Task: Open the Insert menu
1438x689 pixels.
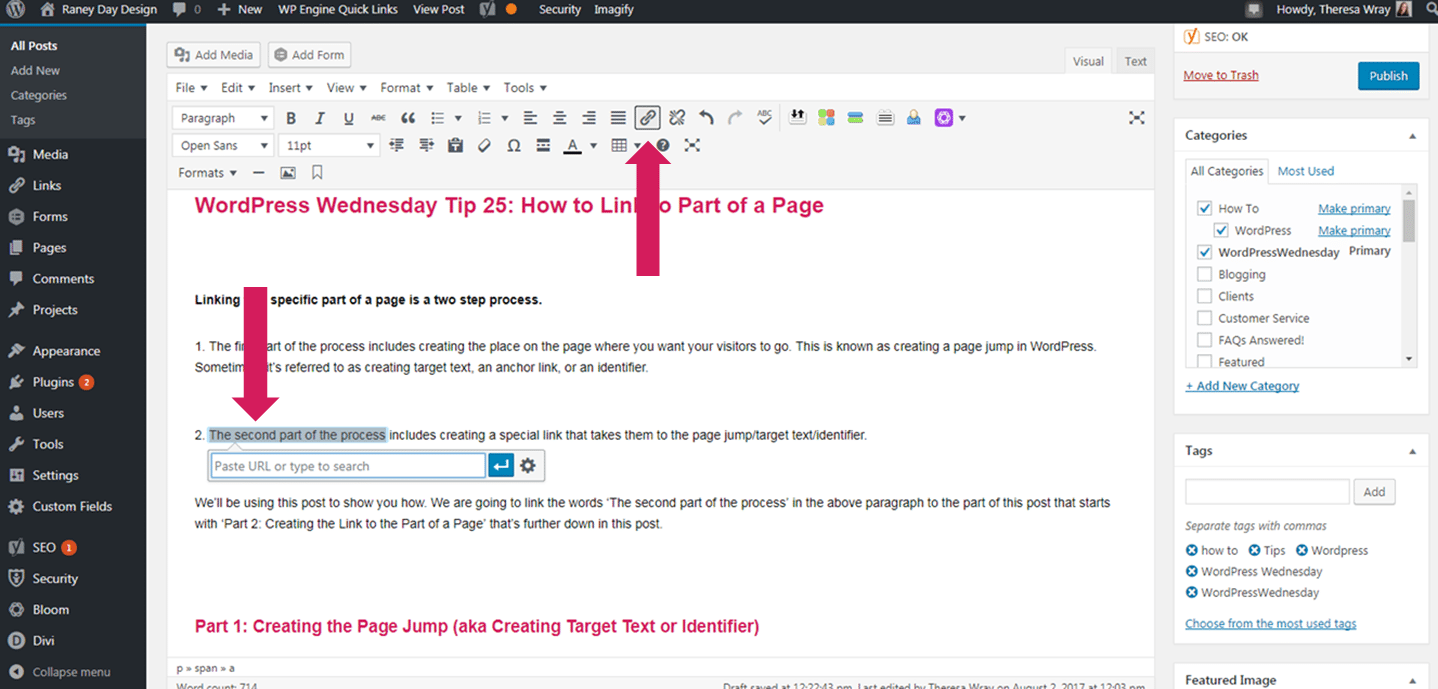Action: [291, 88]
